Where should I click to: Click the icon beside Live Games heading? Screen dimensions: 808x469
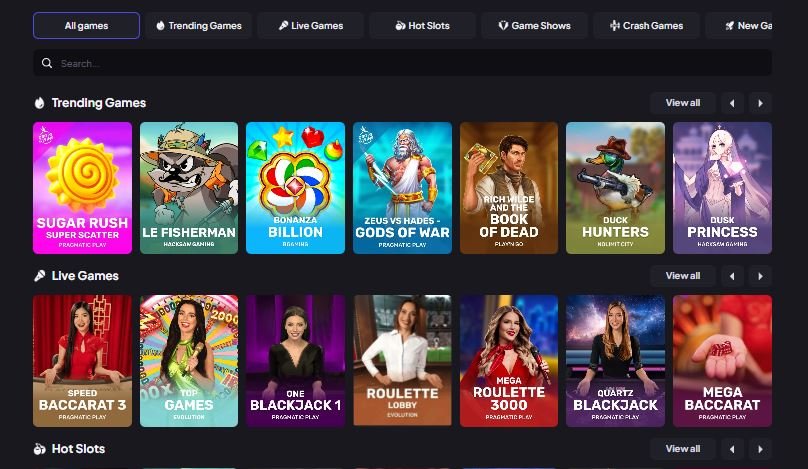[40, 276]
